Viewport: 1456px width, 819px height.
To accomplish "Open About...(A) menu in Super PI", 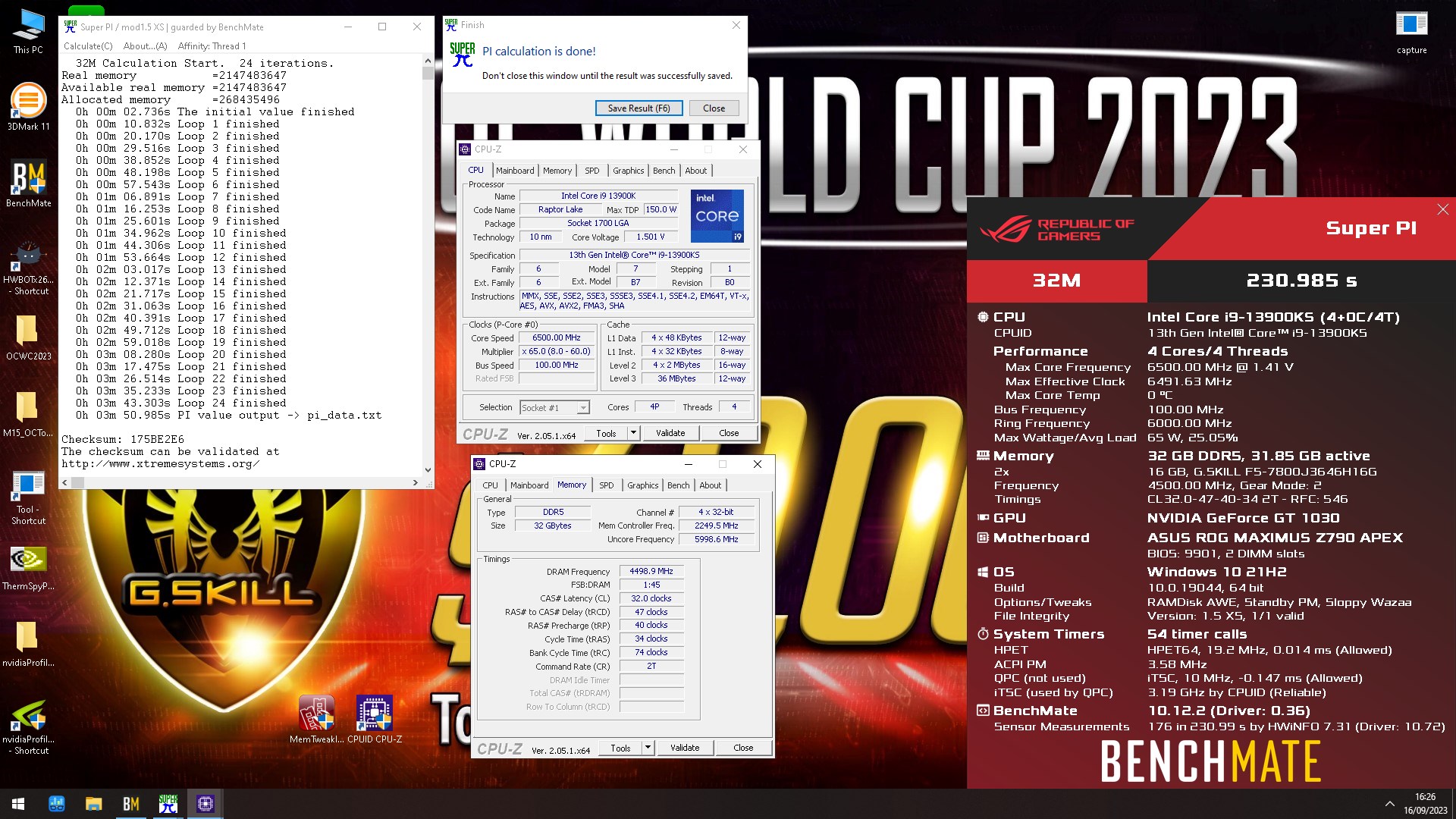I will click(145, 46).
